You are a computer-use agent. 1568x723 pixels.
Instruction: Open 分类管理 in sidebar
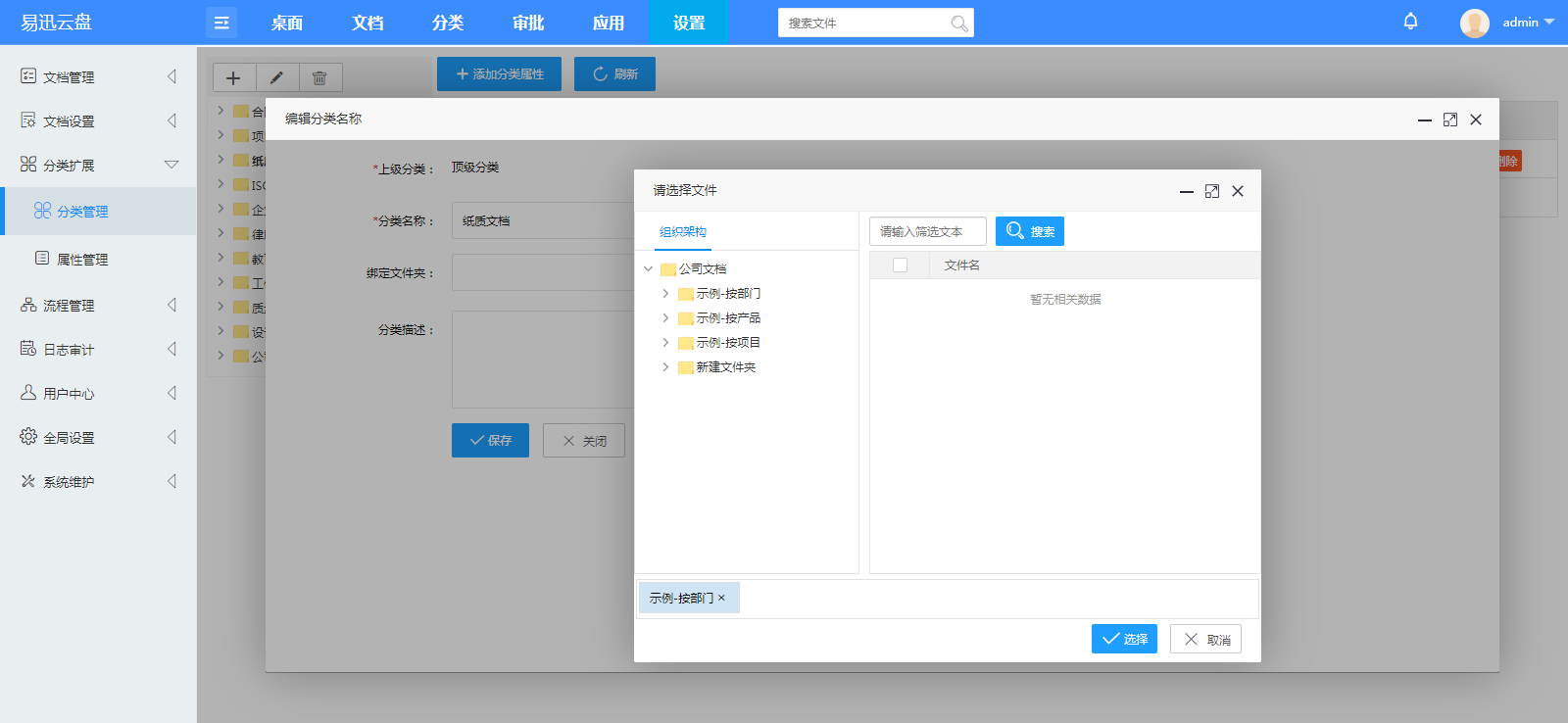tap(98, 211)
